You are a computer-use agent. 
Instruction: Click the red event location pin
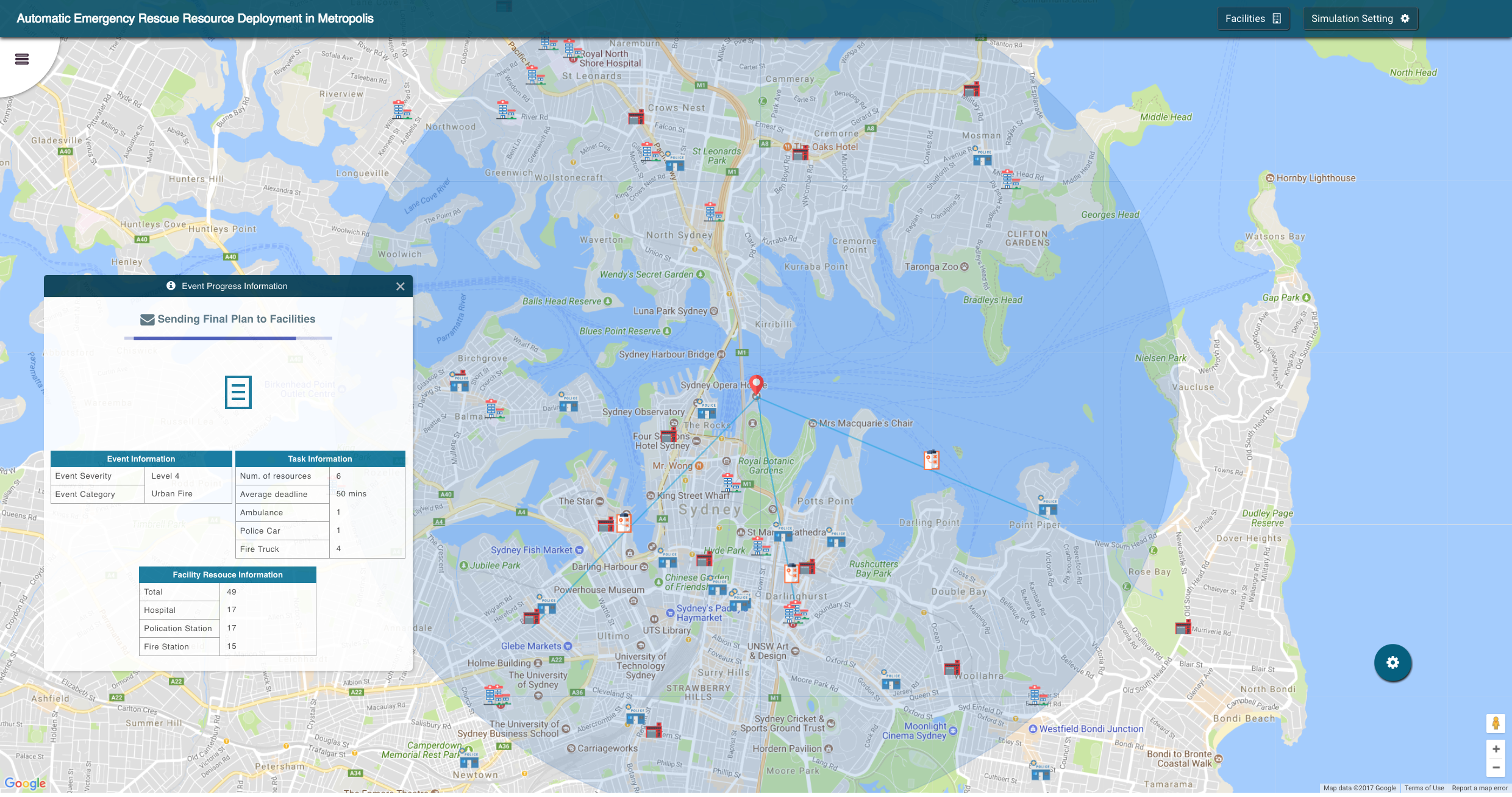pos(756,385)
